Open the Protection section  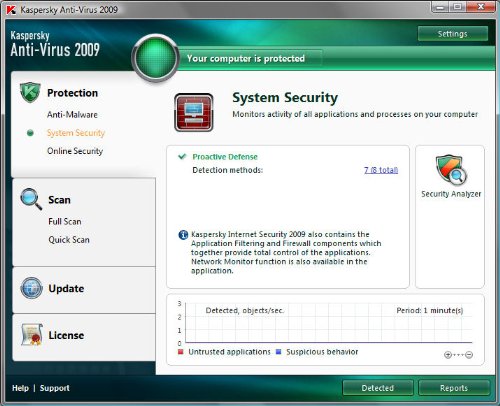pyautogui.click(x=72, y=93)
